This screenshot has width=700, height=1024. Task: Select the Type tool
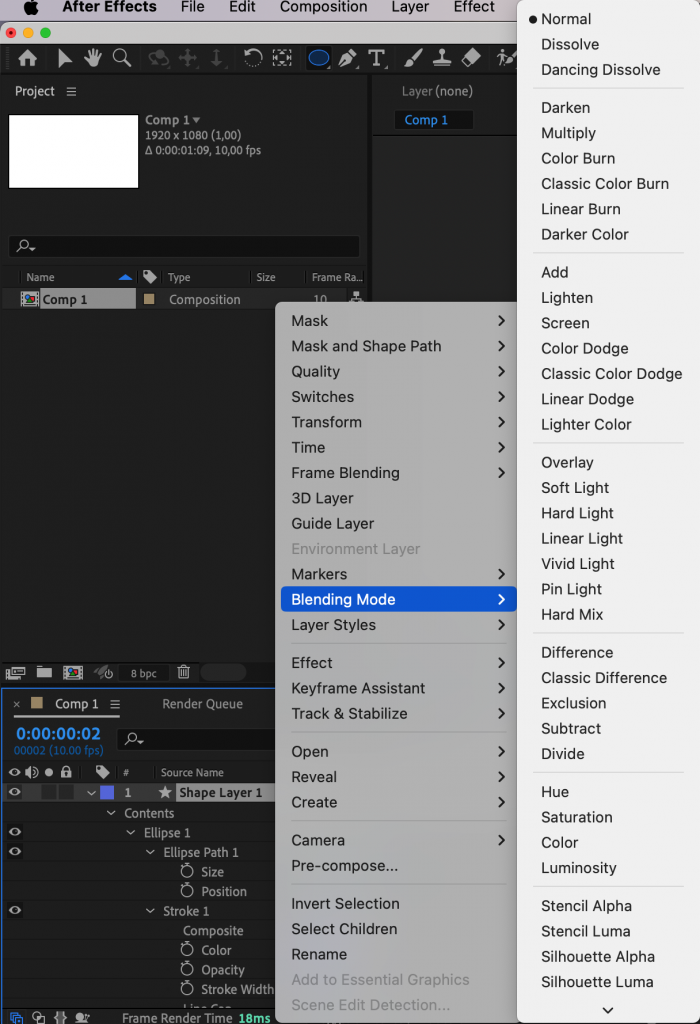pyautogui.click(x=377, y=58)
